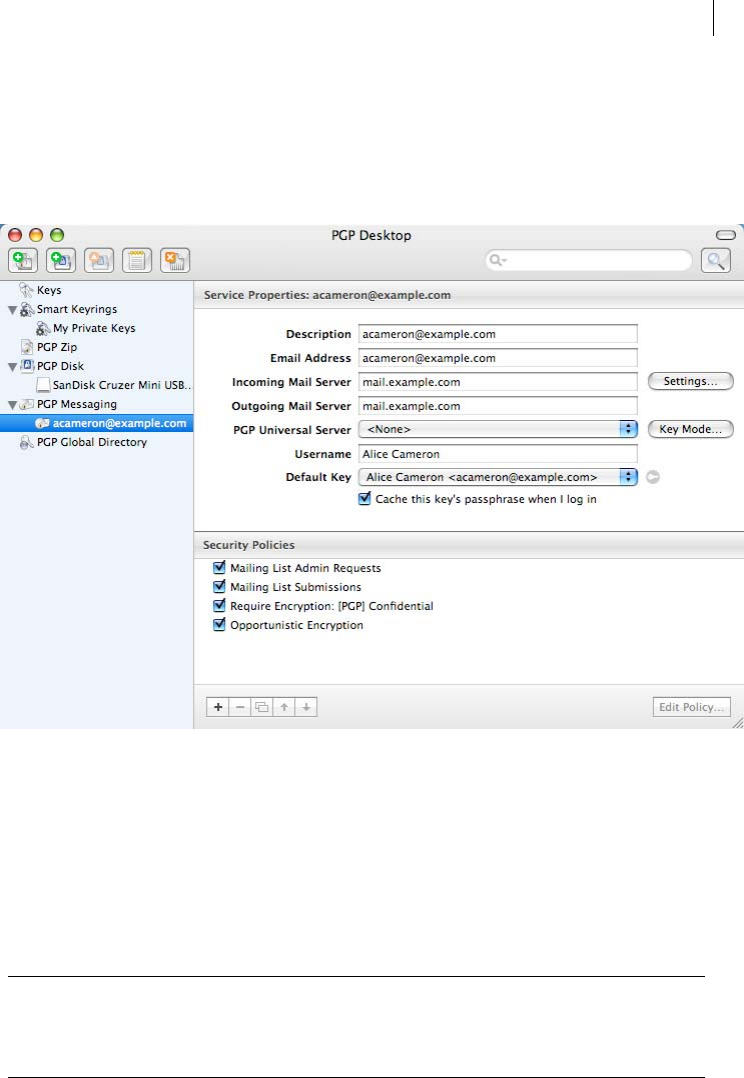Click the Edit Policy... button
Viewport: 744px width, 1078px height.
point(691,707)
